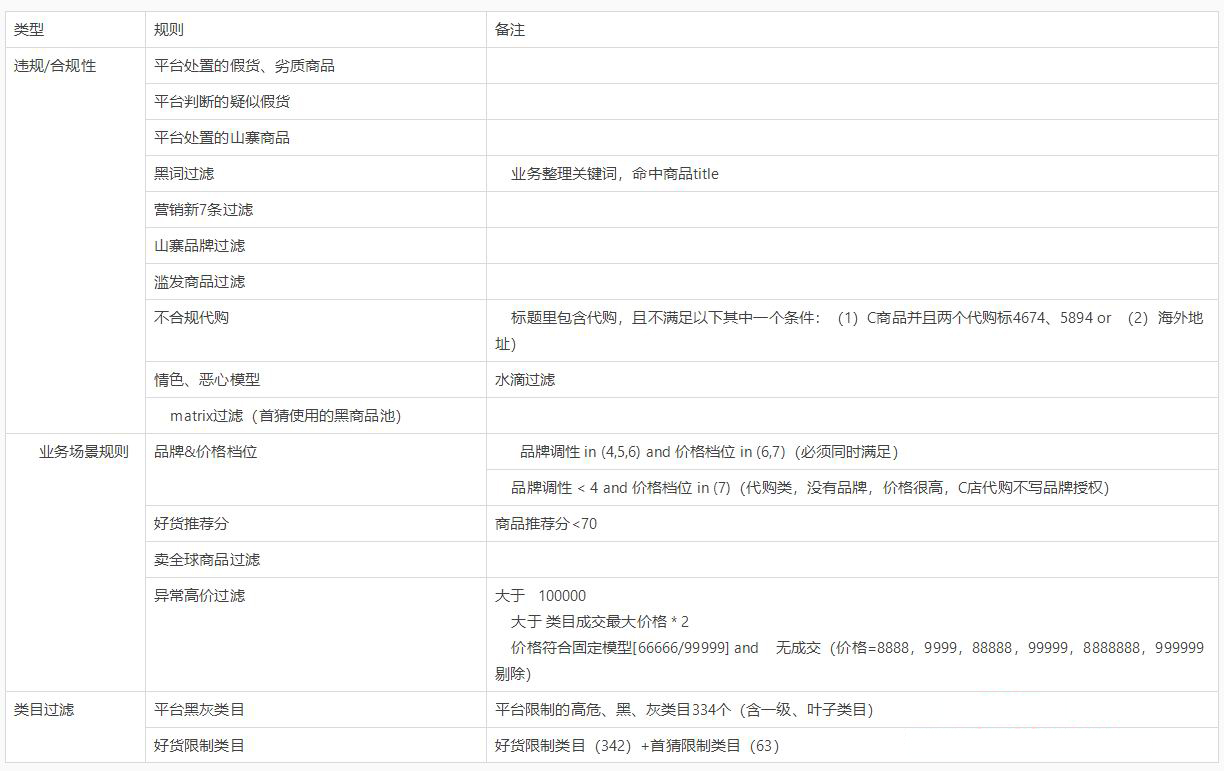The width and height of the screenshot is (1224, 771).
Task: Click the 规则 column header
Action: [163, 29]
